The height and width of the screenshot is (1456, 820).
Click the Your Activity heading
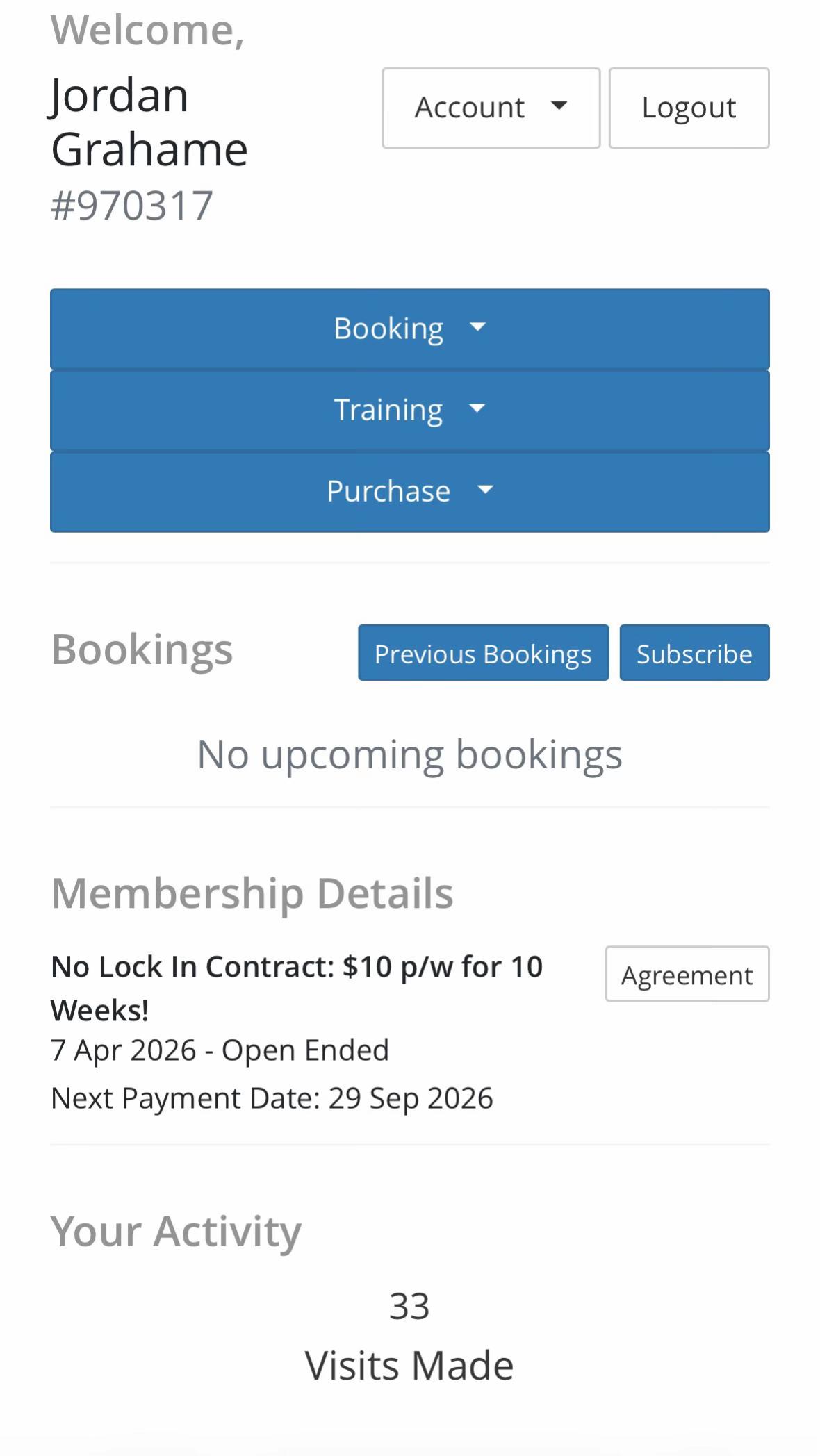coord(176,1232)
